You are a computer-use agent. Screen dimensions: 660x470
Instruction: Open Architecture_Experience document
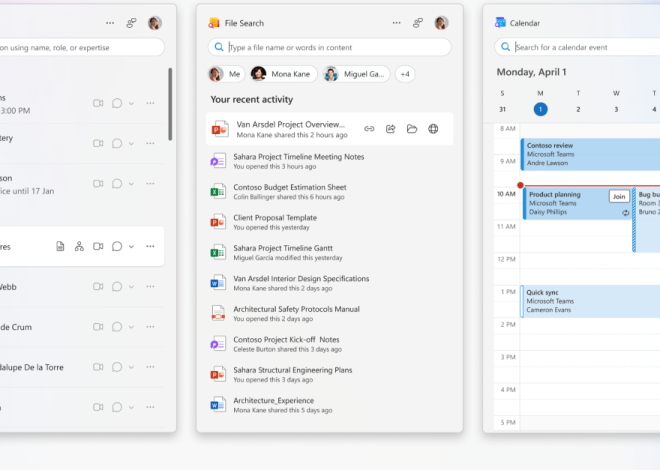click(330, 405)
